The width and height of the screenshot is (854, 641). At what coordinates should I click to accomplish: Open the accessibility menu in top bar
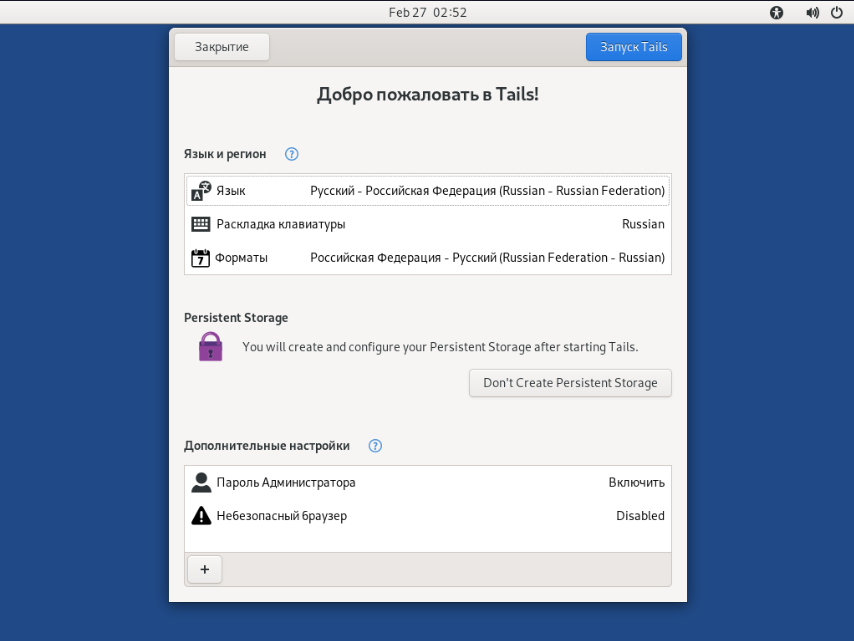pos(777,13)
